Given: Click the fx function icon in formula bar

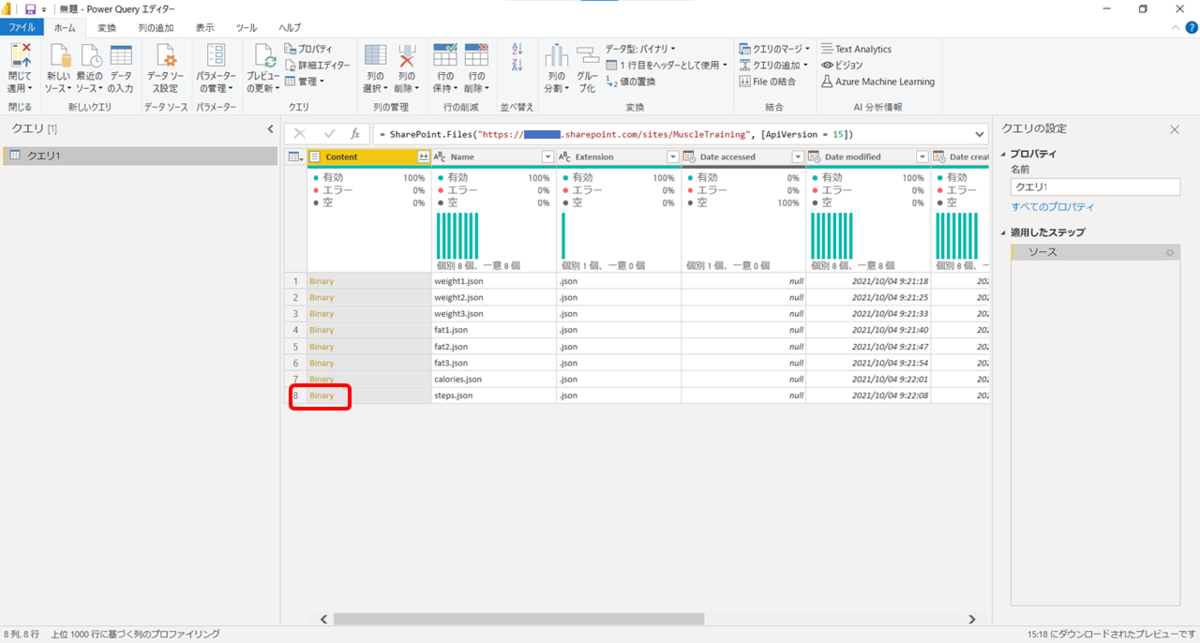Looking at the screenshot, I should coord(355,134).
